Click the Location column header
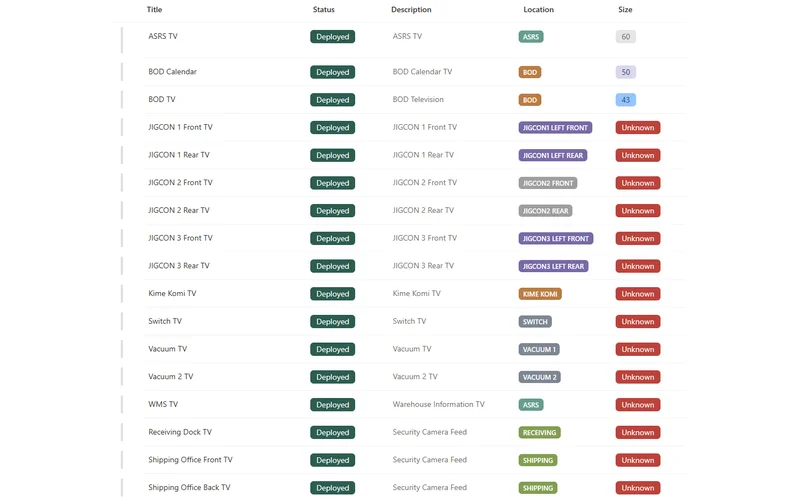The width and height of the screenshot is (800, 500). [x=538, y=10]
